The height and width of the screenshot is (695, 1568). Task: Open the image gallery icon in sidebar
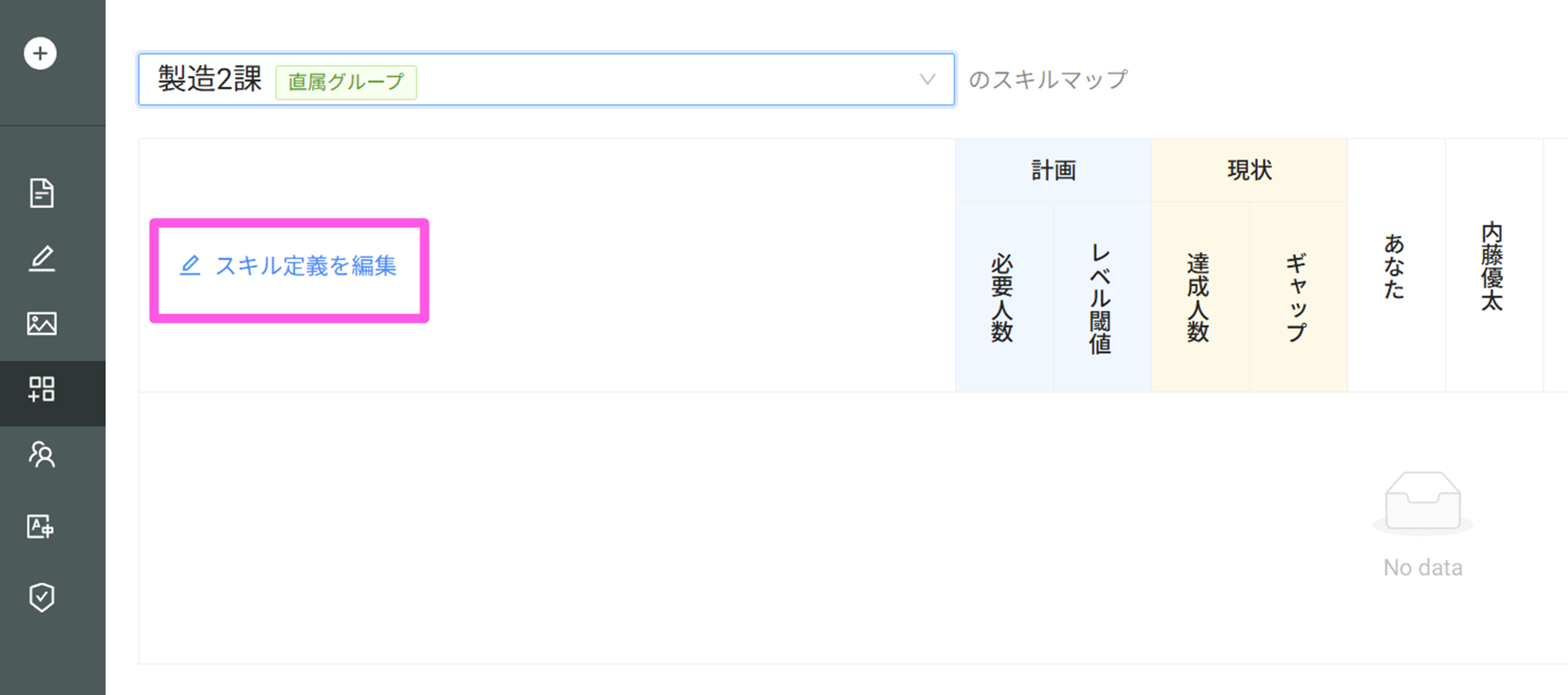pos(42,324)
